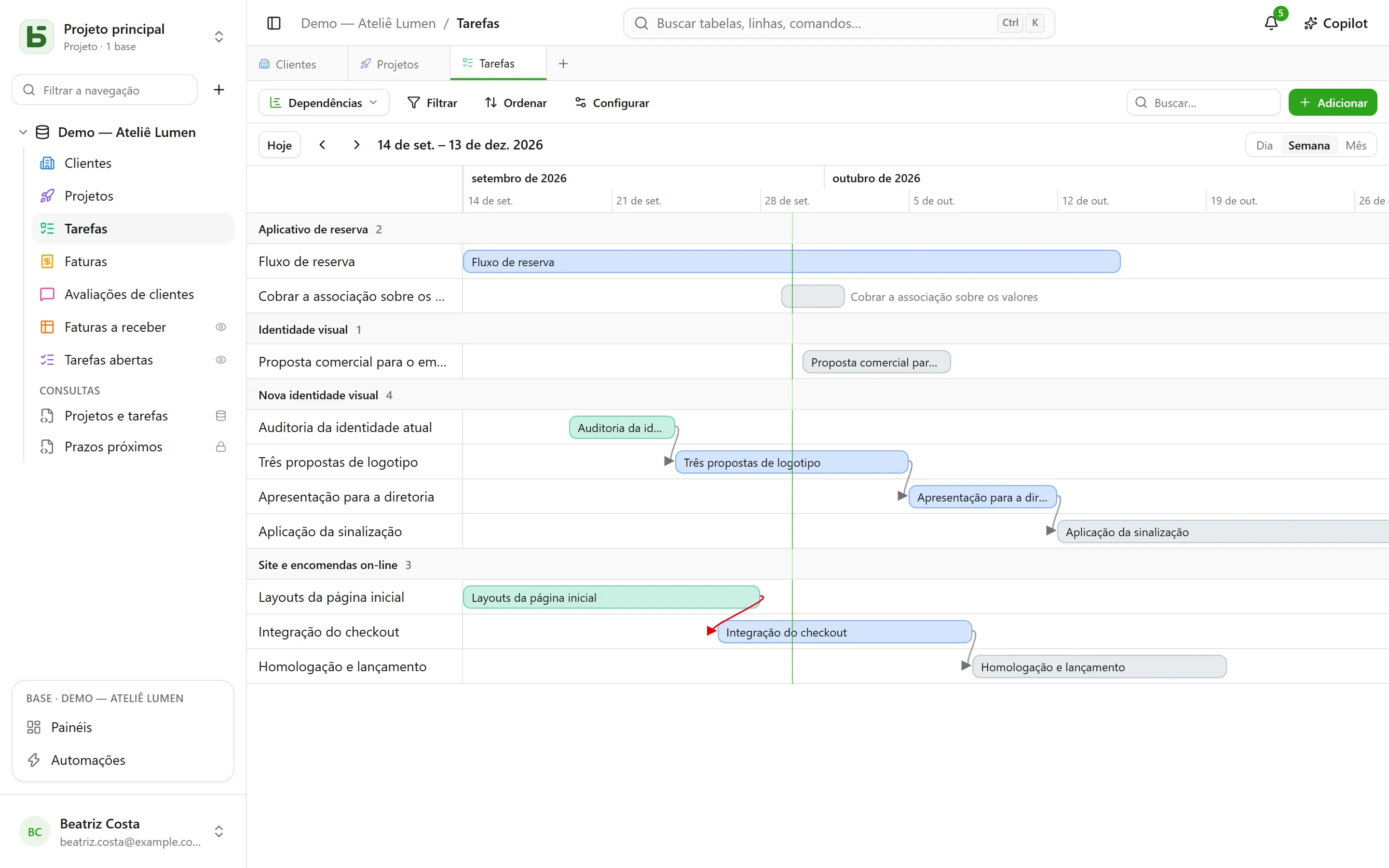
Task: Open Painéis dashboards icon
Action: tap(34, 727)
